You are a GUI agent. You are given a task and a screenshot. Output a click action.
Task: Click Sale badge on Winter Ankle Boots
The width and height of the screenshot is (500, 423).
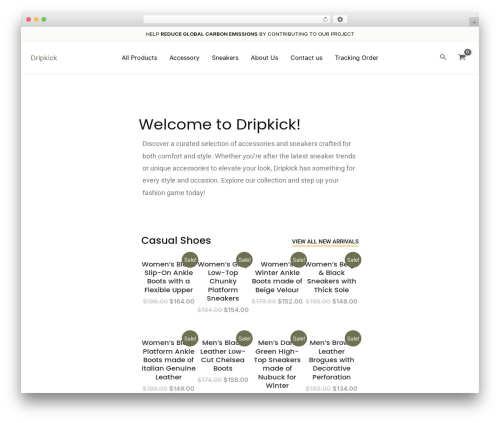[x=299, y=260]
